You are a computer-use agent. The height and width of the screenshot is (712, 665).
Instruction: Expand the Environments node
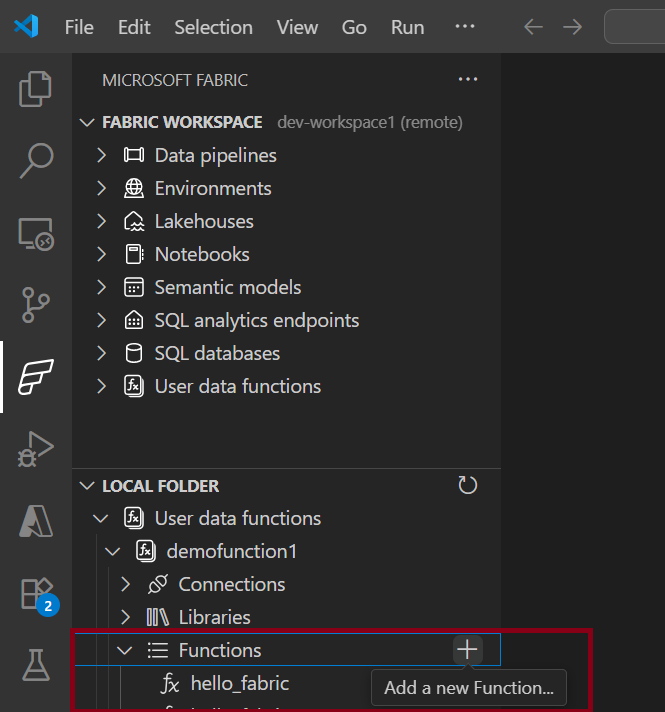tap(102, 188)
